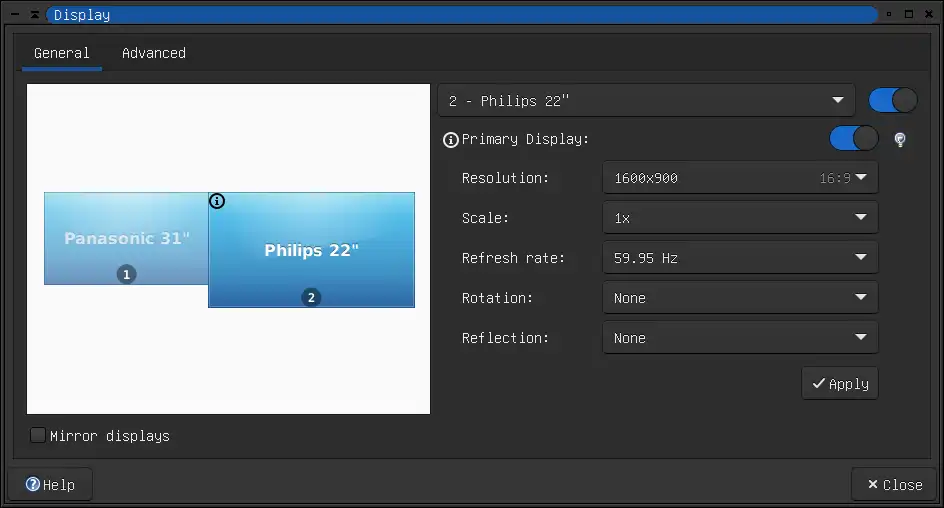The width and height of the screenshot is (944, 508).
Task: Click the info icon beside Primary Display
Action: click(450, 140)
